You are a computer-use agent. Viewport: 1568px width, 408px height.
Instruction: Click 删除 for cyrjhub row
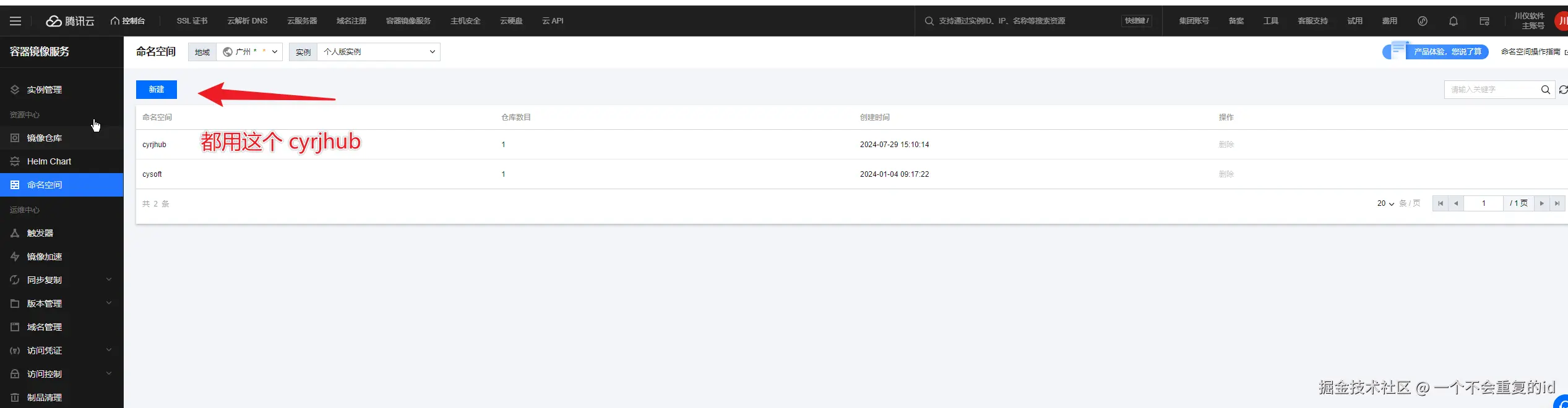click(1226, 145)
